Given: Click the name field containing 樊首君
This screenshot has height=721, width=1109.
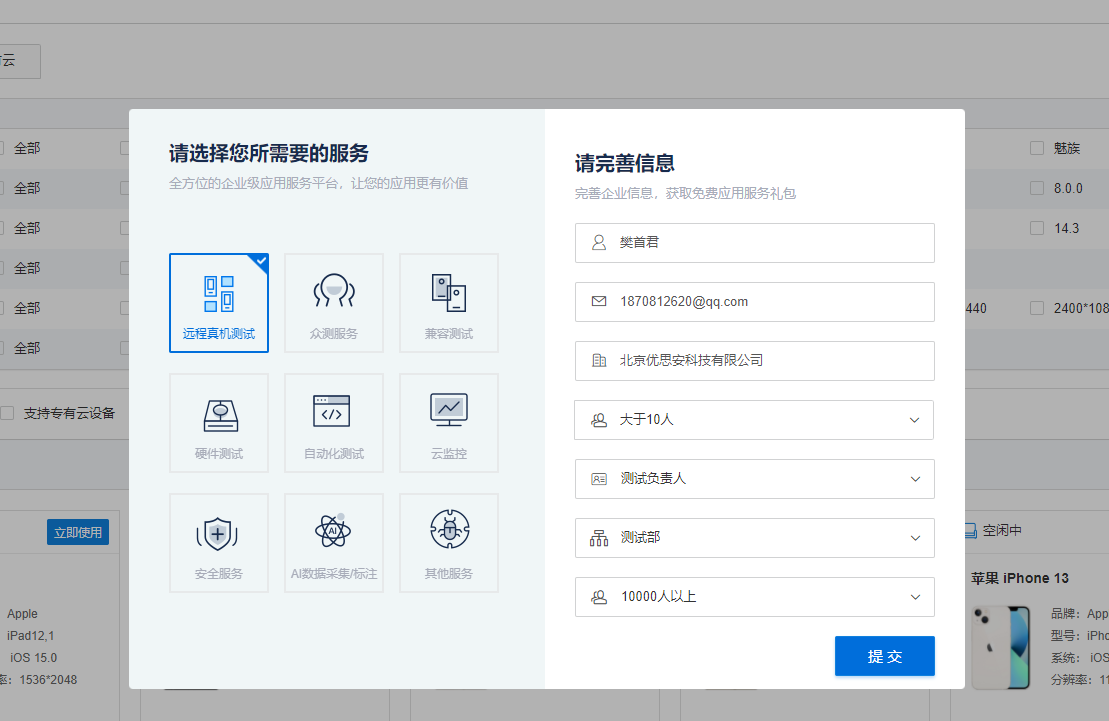Looking at the screenshot, I should click(x=755, y=243).
